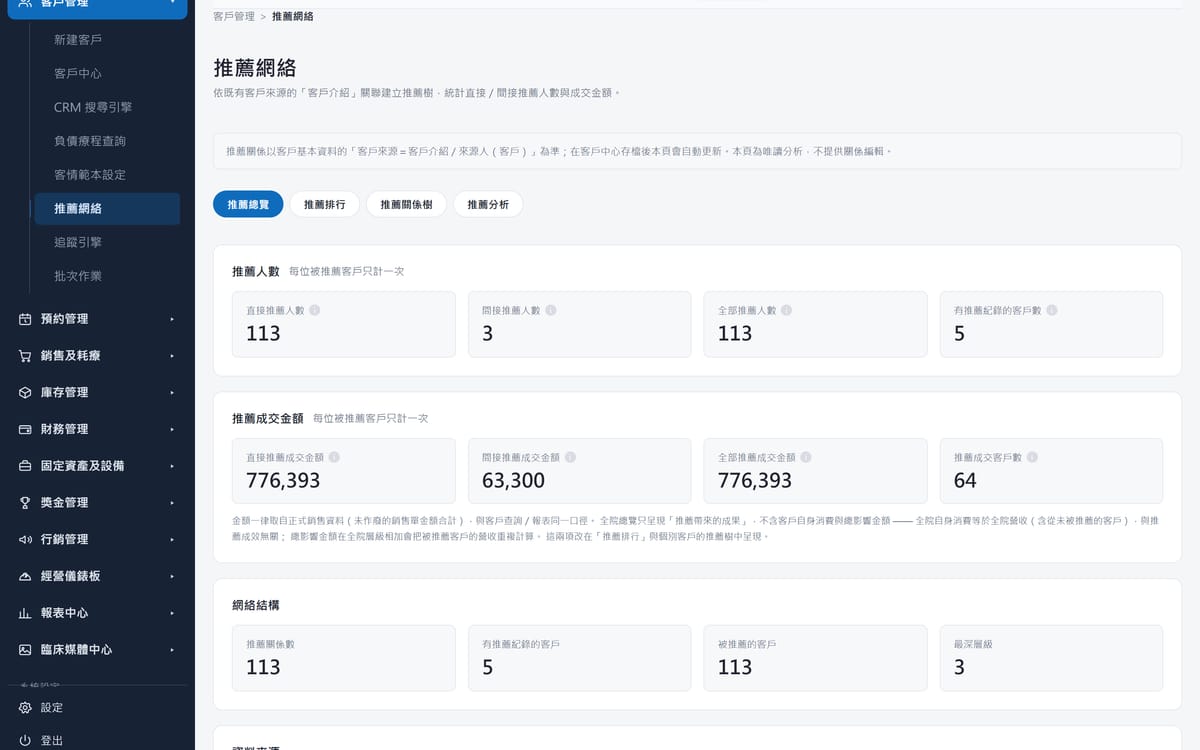Expand the 經營儀錶板 menu arrow
Viewport: 1200px width, 750px height.
(x=172, y=576)
